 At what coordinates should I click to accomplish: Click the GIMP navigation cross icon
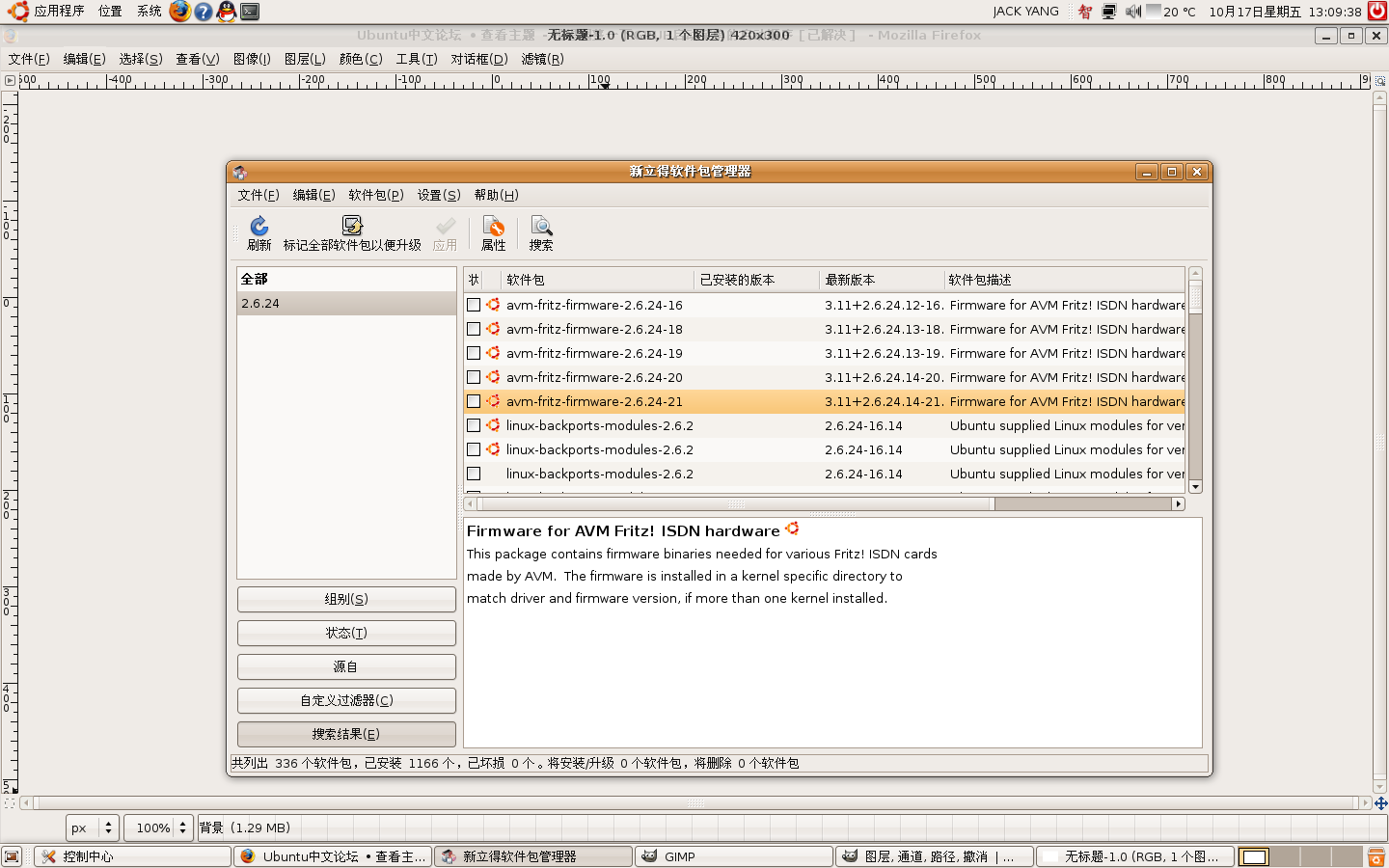[x=1380, y=802]
